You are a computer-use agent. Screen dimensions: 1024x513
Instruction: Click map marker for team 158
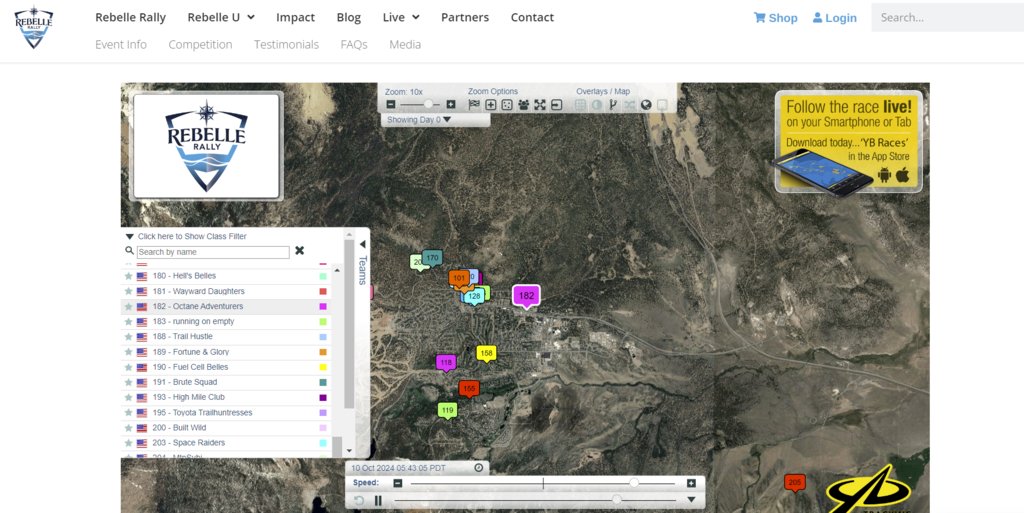(486, 354)
